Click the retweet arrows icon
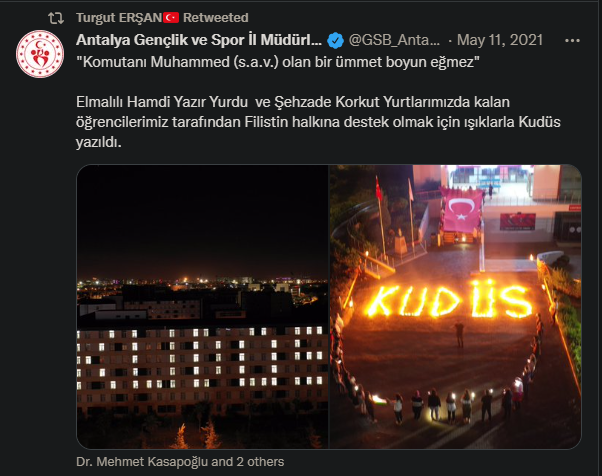The width and height of the screenshot is (602, 476). click(x=56, y=18)
